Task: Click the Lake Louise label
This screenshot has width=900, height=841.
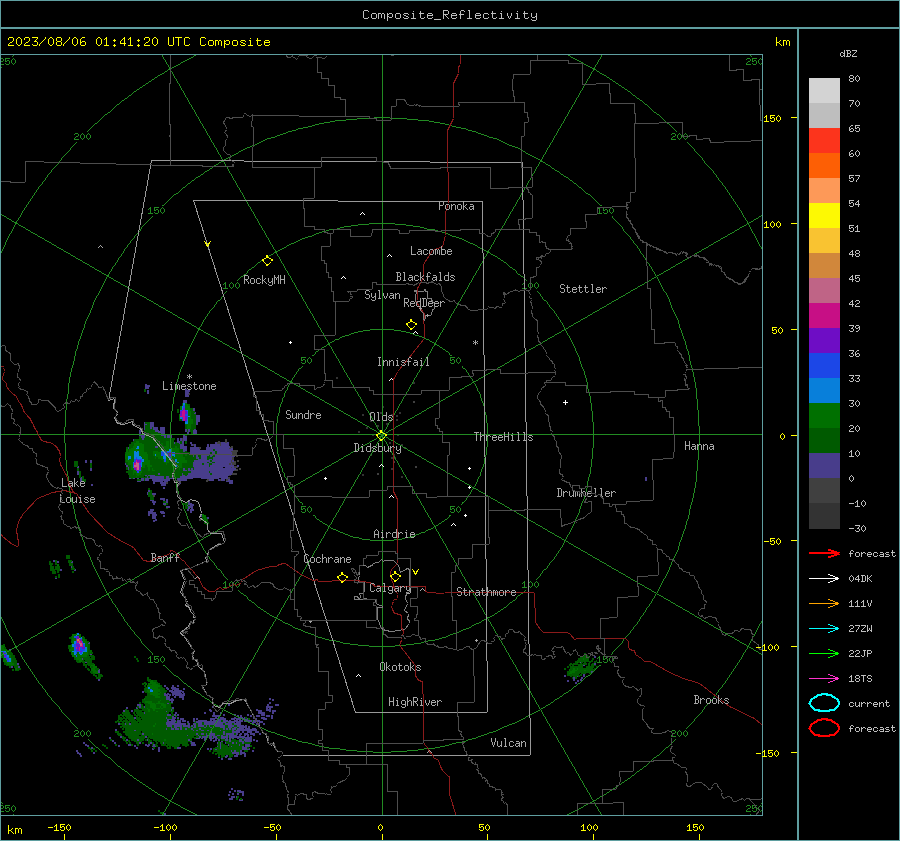Action: [77, 491]
